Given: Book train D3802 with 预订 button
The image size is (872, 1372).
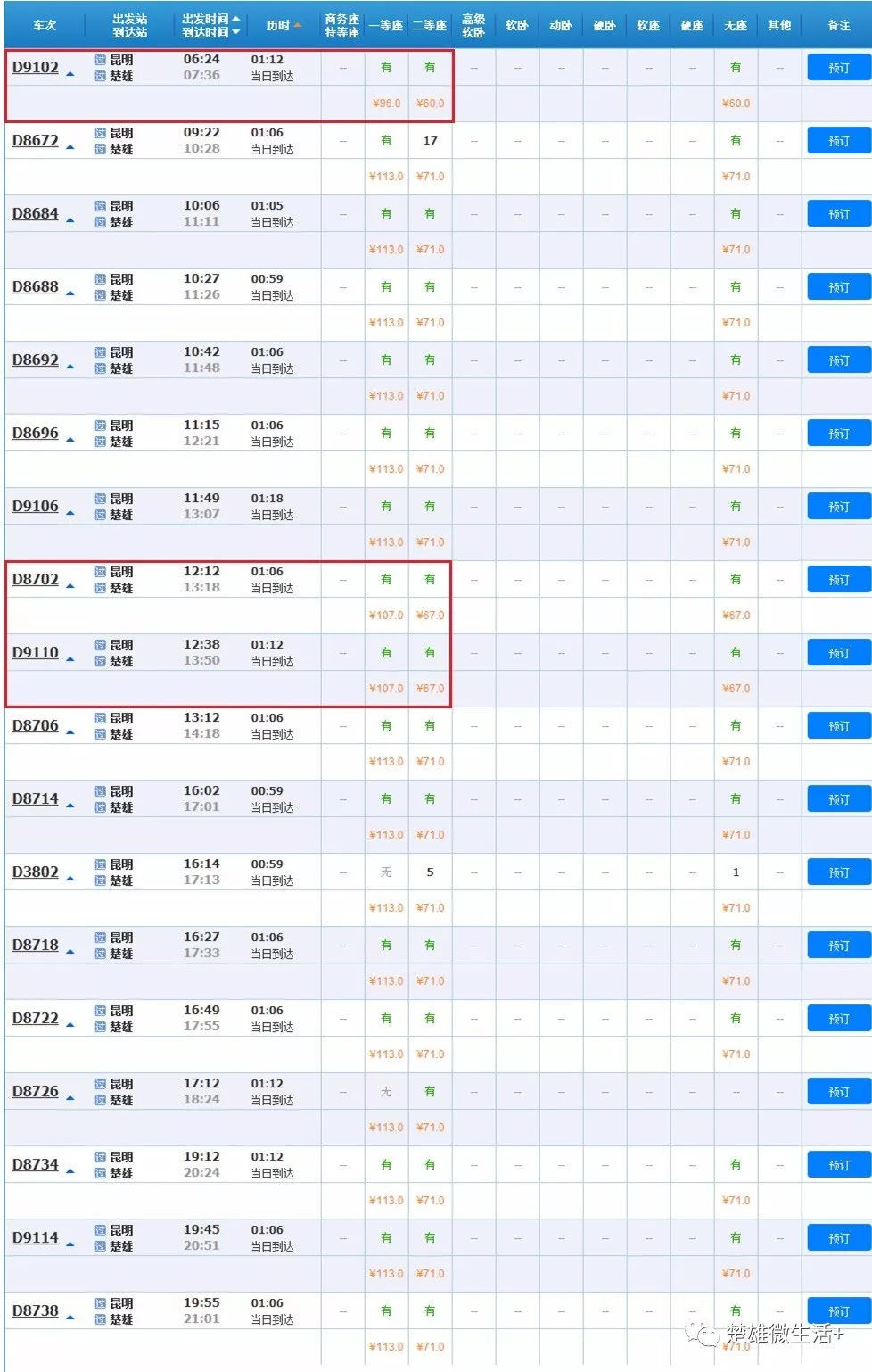Looking at the screenshot, I should click(x=839, y=872).
